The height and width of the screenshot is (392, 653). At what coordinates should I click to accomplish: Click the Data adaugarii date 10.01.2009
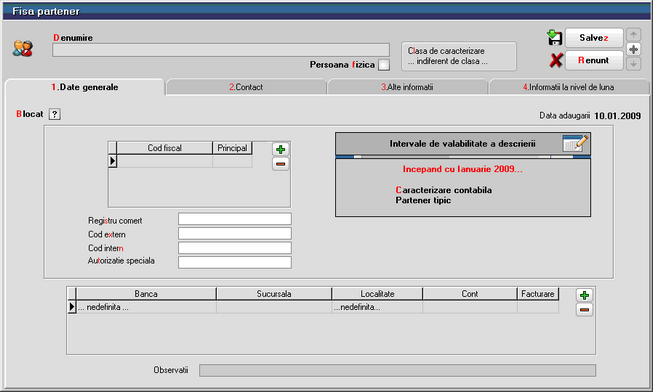tap(617, 116)
